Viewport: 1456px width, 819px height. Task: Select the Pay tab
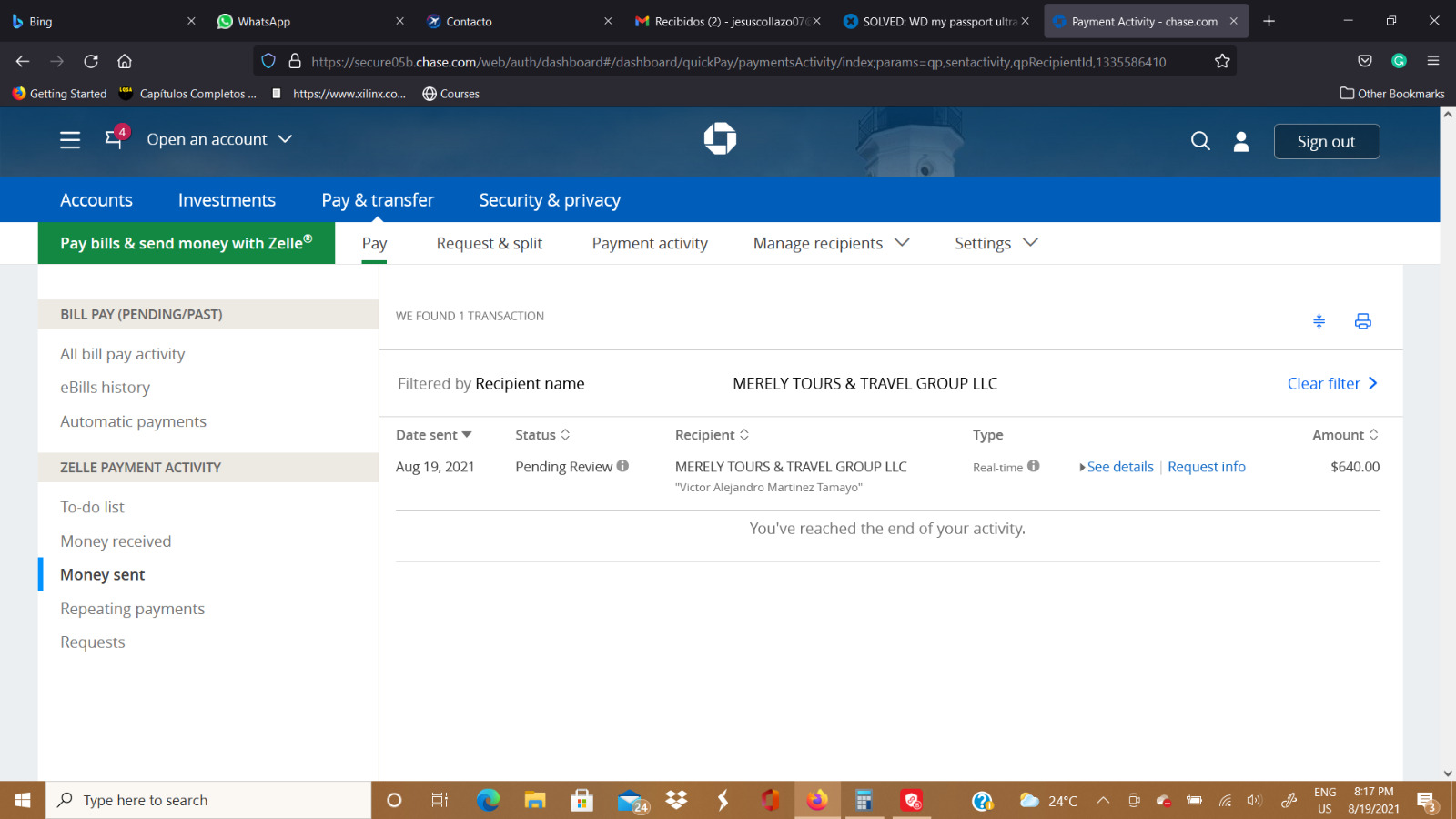point(374,243)
